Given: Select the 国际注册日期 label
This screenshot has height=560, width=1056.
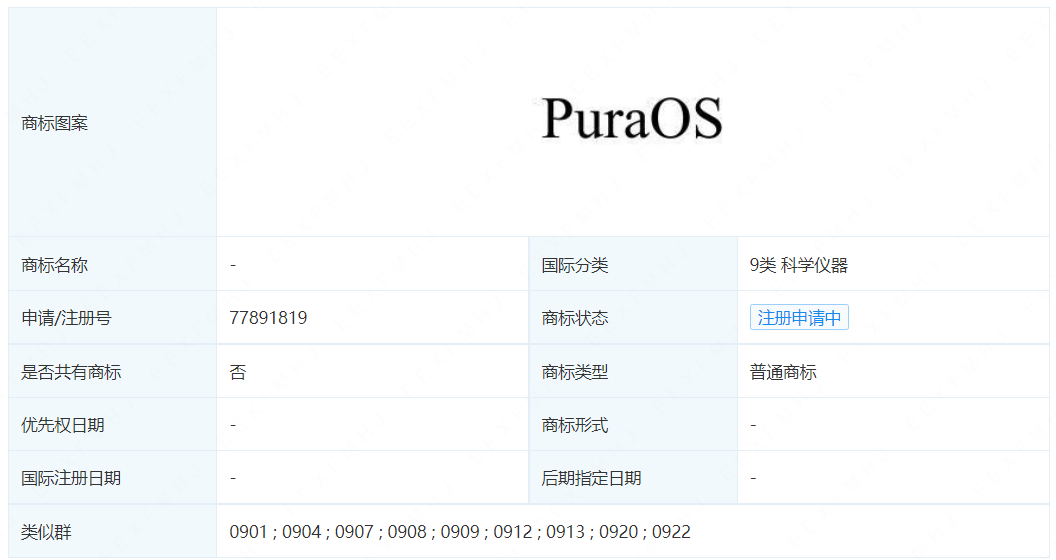Looking at the screenshot, I should 71,479.
